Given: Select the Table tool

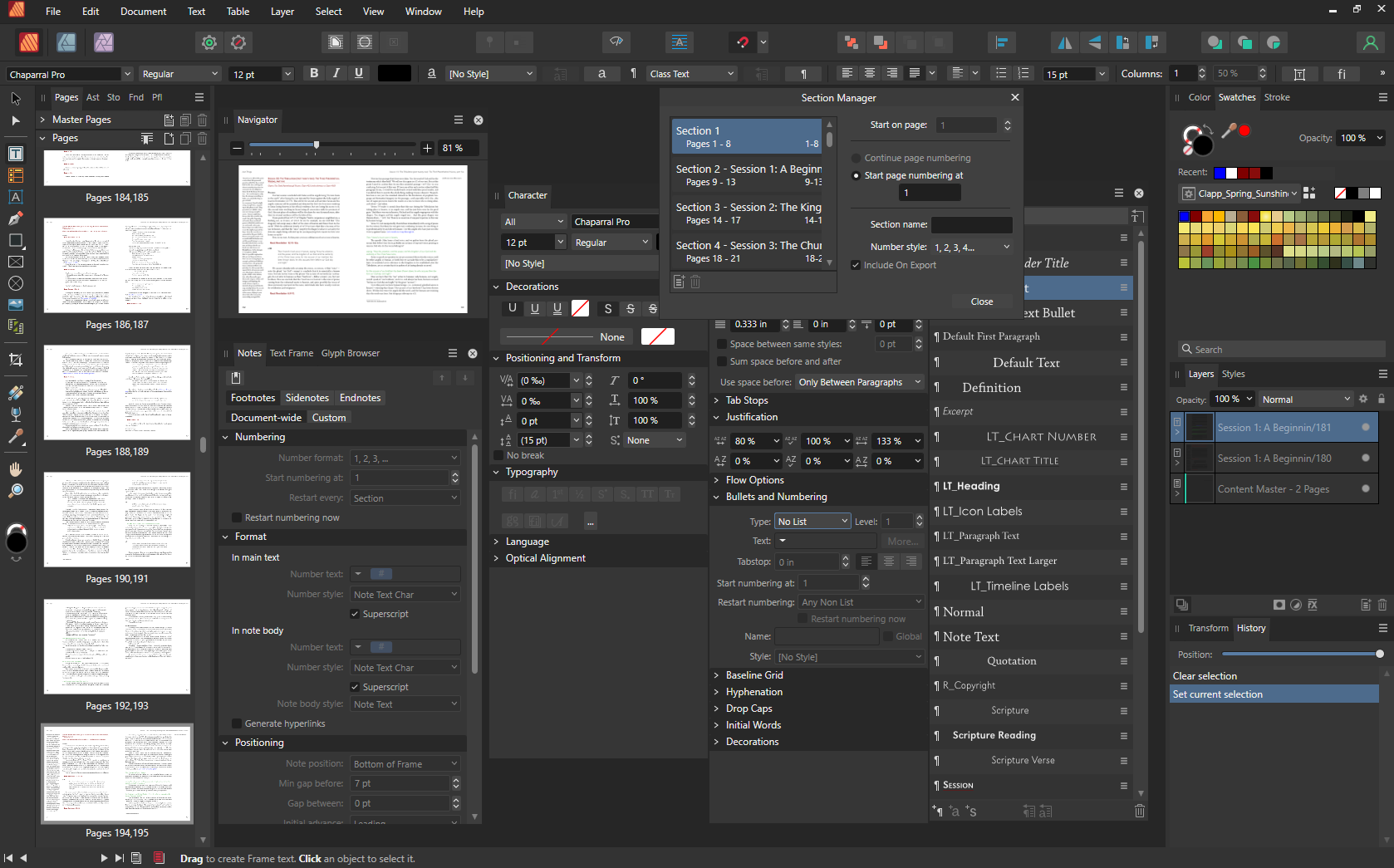Looking at the screenshot, I should [x=15, y=175].
